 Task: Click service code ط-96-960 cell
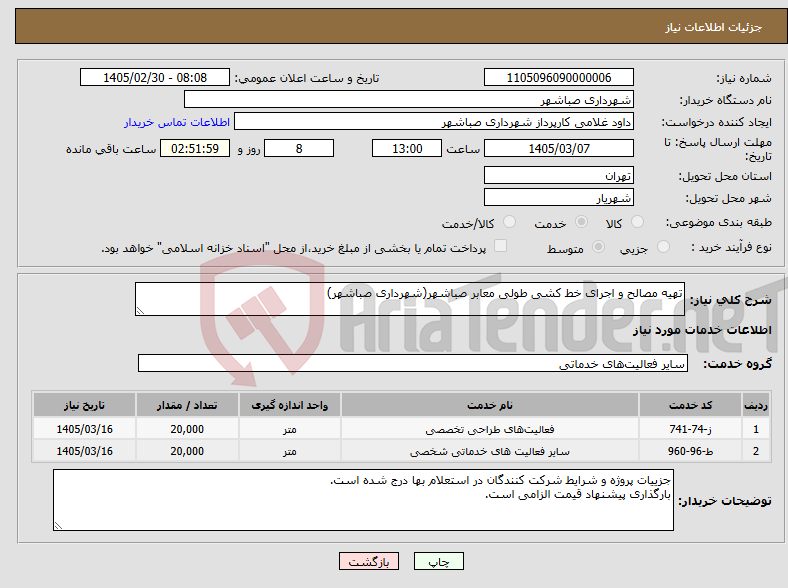[x=691, y=451]
